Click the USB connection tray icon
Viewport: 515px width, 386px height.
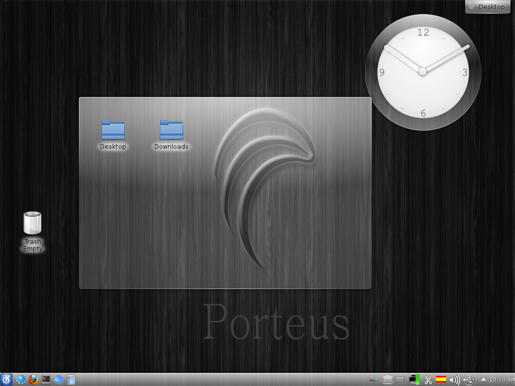(469, 380)
